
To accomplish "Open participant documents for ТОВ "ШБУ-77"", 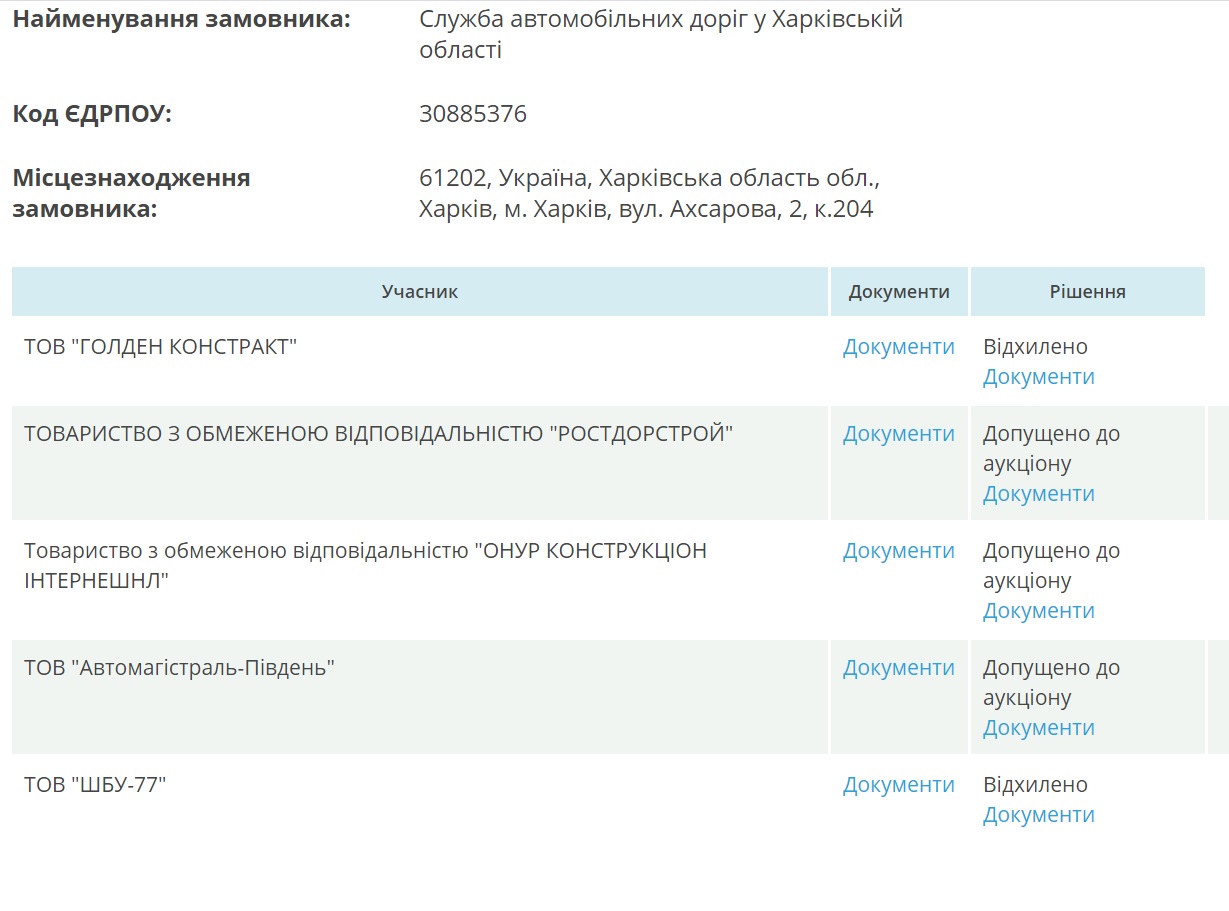I will click(898, 785).
